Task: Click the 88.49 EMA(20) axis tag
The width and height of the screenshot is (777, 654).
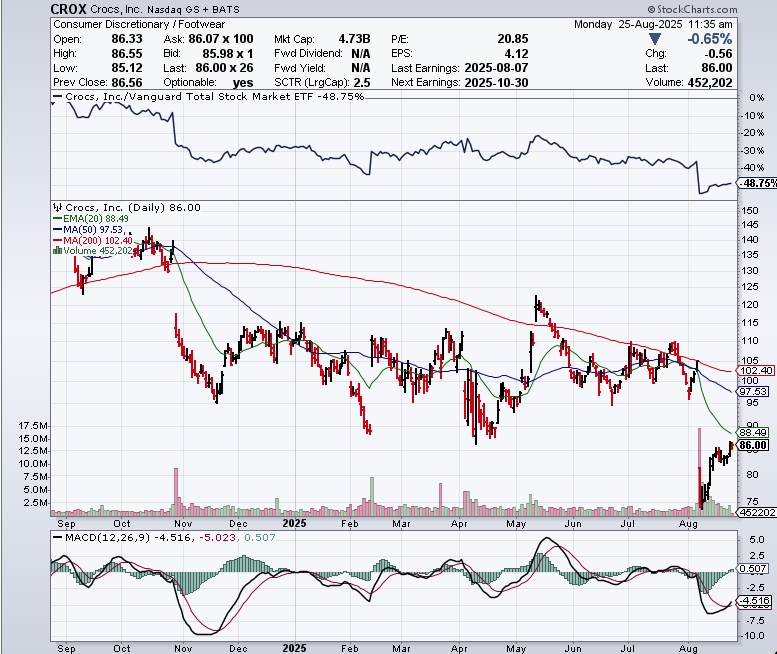Action: coord(753,433)
